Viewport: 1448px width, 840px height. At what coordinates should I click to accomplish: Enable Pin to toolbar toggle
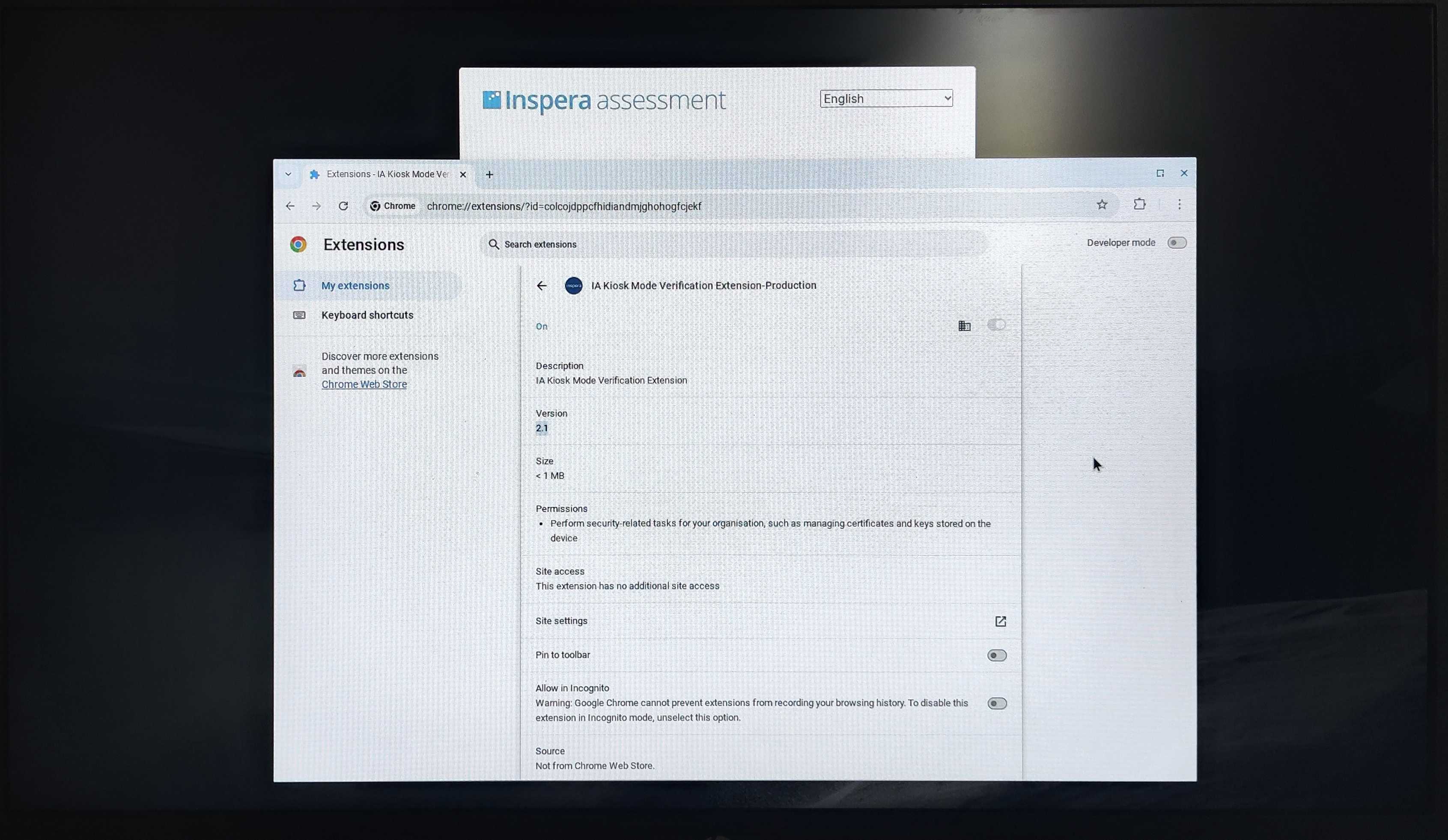click(x=997, y=655)
